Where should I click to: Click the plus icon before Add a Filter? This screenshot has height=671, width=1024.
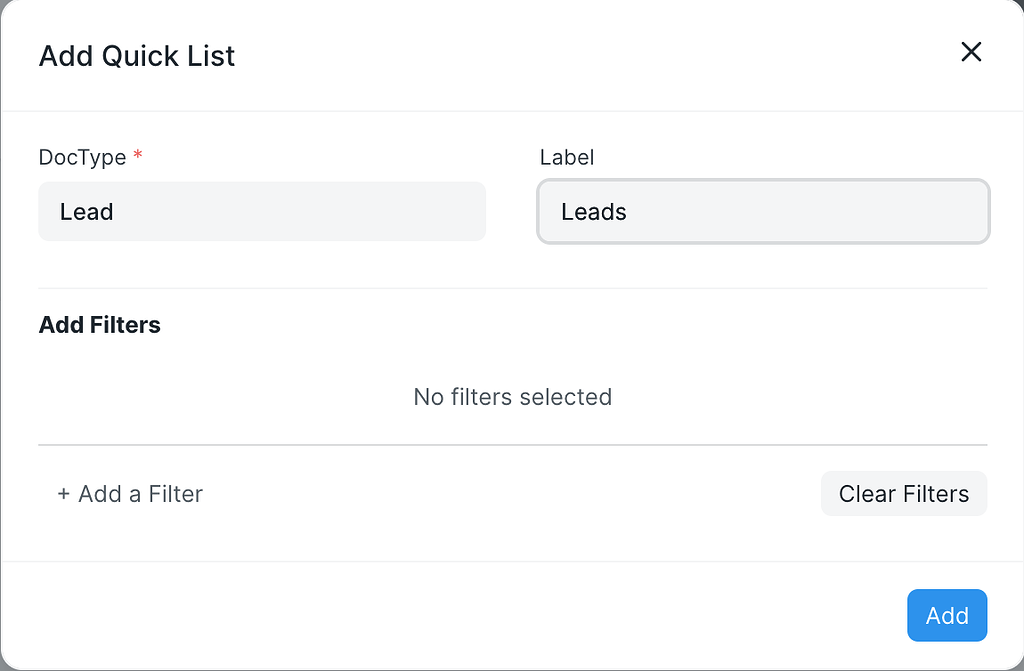63,493
